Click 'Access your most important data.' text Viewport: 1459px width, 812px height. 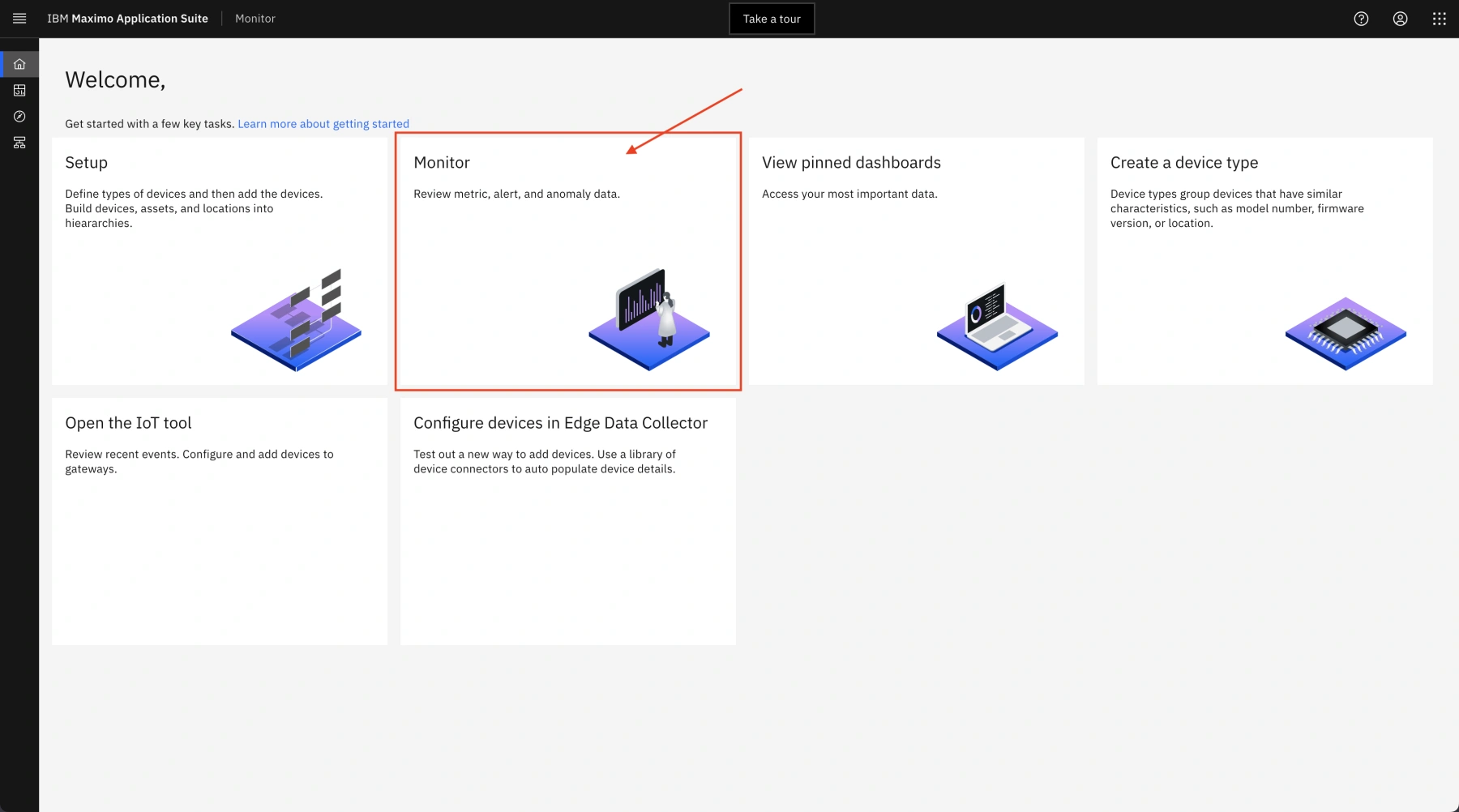coord(849,194)
